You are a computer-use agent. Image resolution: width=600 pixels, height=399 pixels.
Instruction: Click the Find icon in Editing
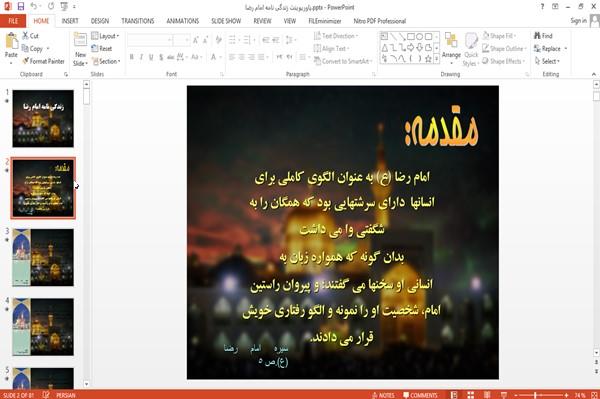543,36
